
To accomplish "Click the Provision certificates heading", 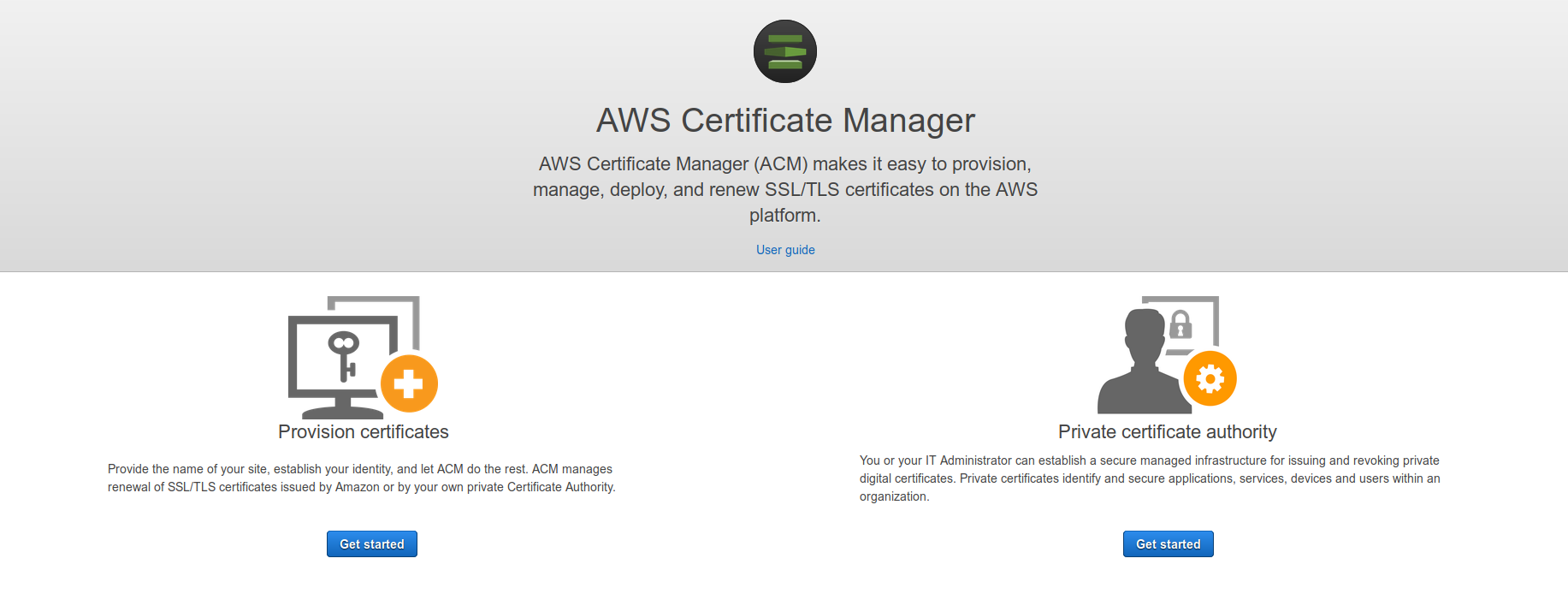I will 364,432.
